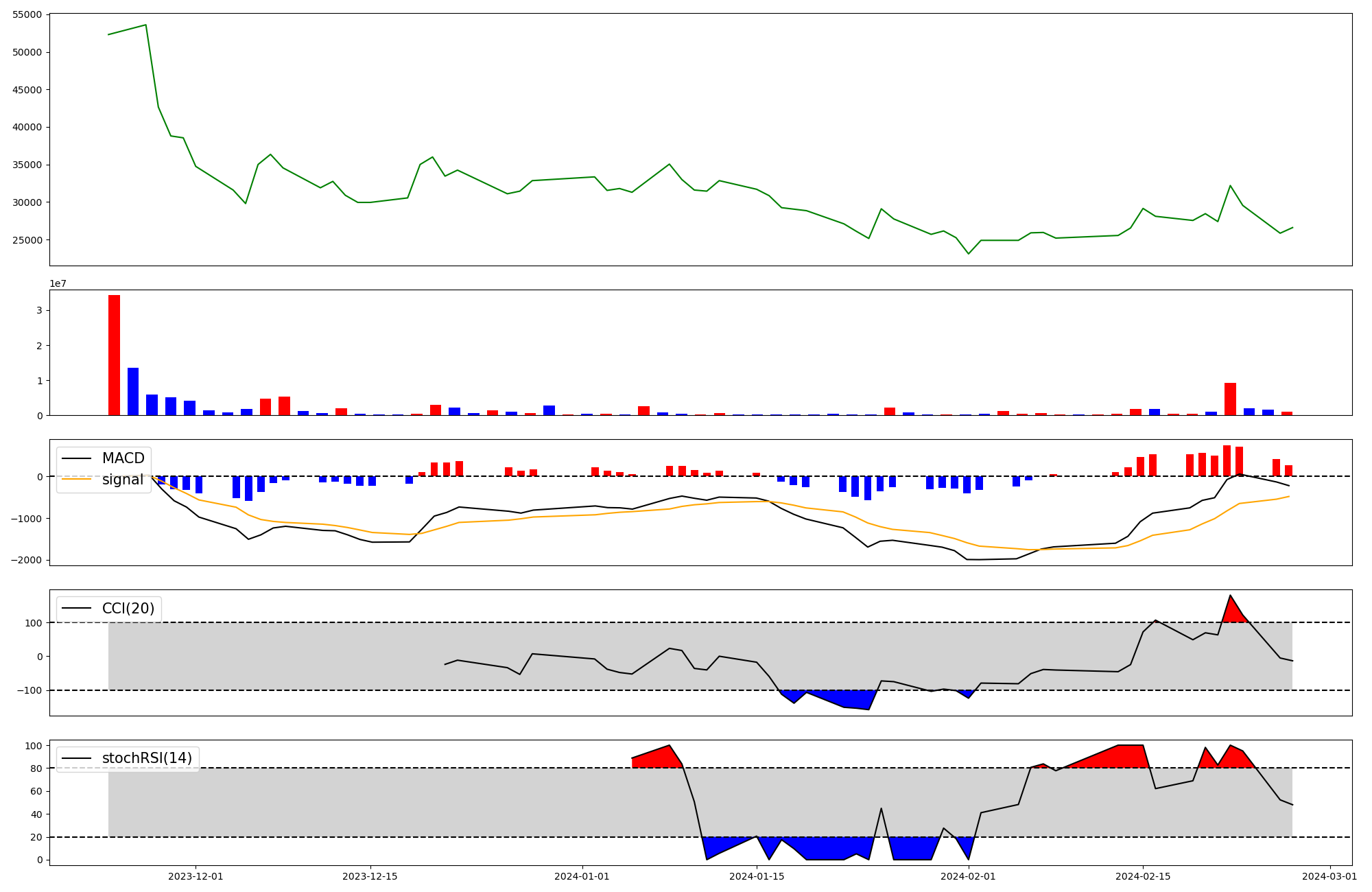Click the price line peak near 53000
This screenshot has height=892, width=1372.
point(145,25)
